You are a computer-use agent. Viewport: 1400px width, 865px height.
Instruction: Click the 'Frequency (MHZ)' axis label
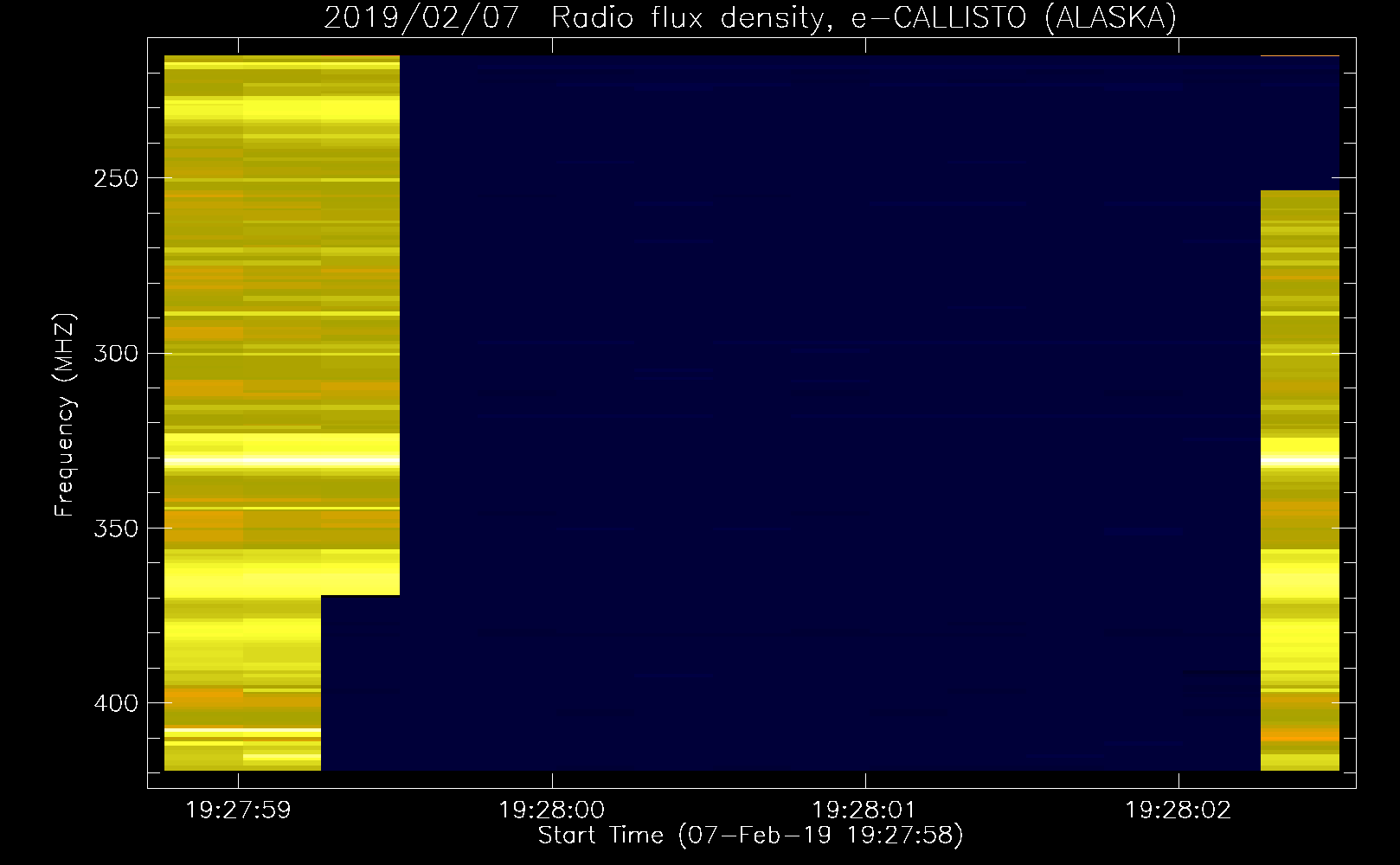point(66,414)
